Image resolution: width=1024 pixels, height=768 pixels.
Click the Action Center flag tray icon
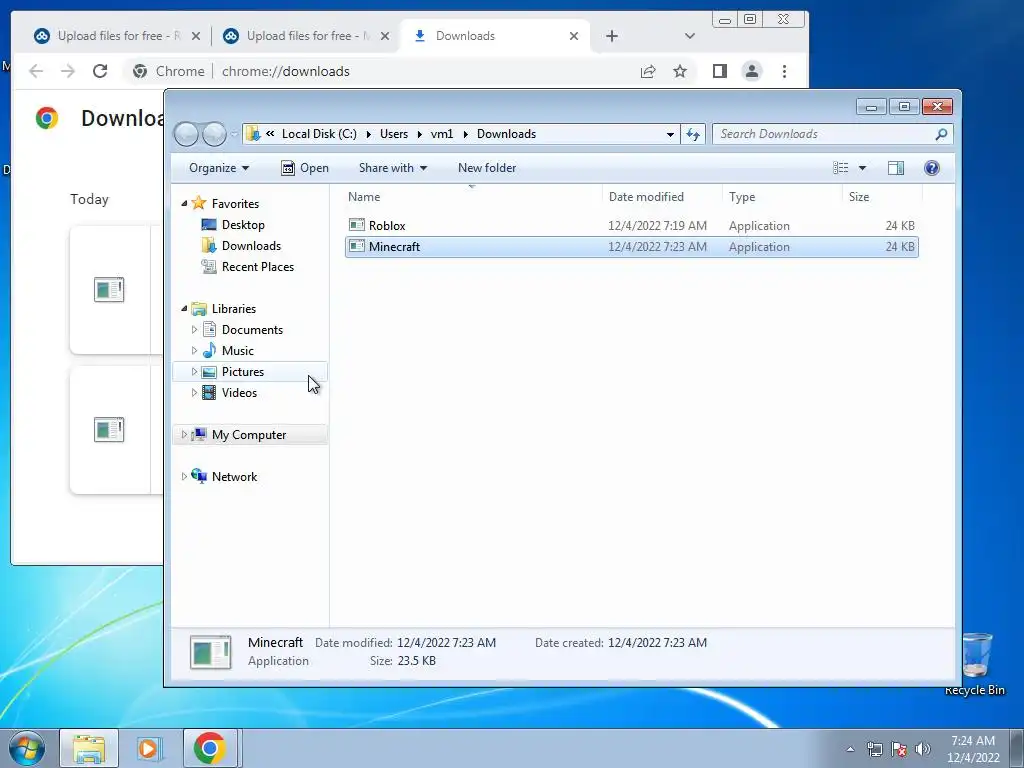899,749
